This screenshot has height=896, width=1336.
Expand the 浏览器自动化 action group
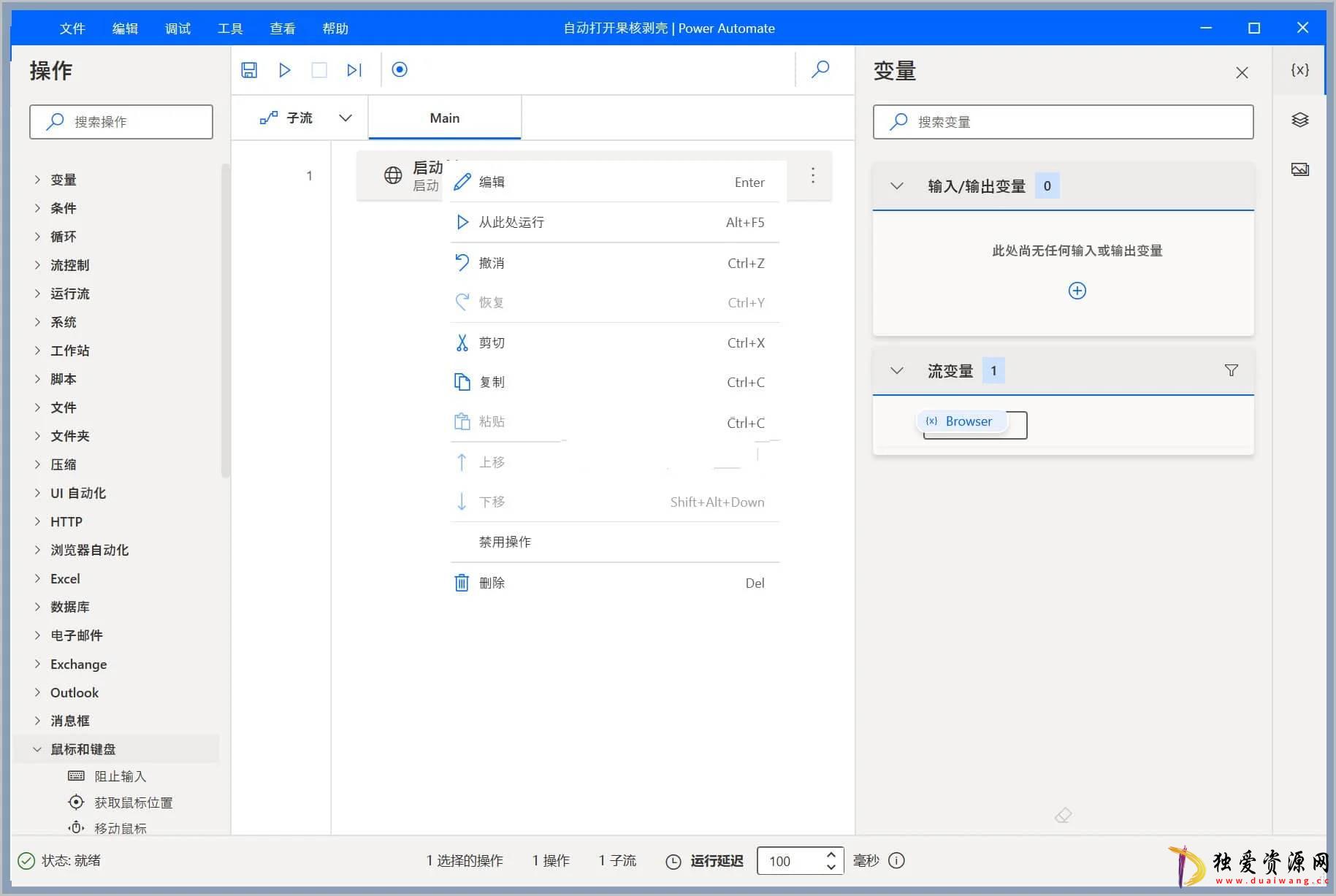[x=37, y=550]
